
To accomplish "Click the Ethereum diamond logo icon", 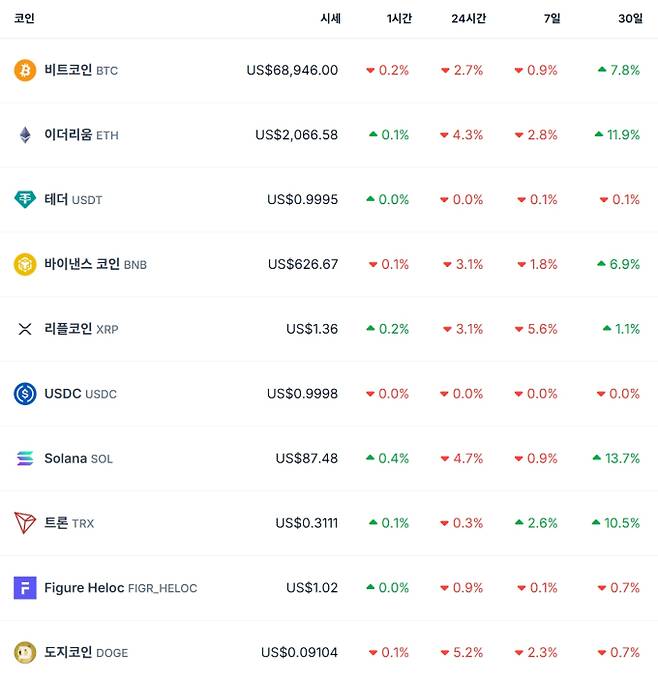I will [25, 135].
